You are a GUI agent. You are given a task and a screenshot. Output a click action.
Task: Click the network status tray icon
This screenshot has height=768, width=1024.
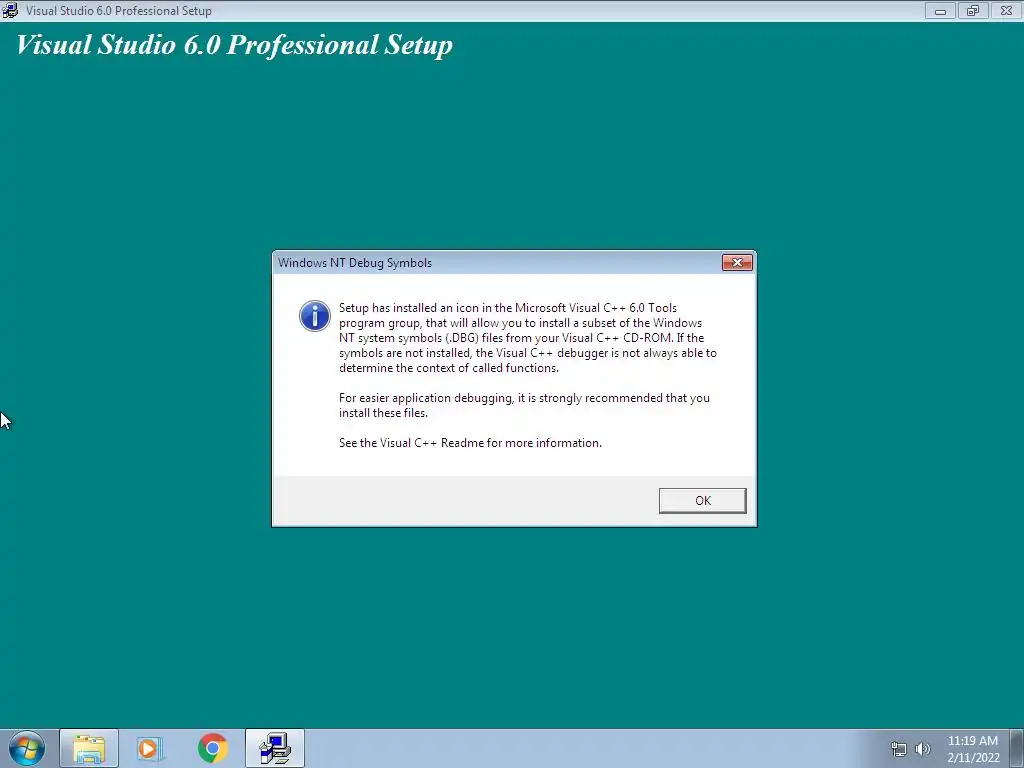tap(899, 749)
